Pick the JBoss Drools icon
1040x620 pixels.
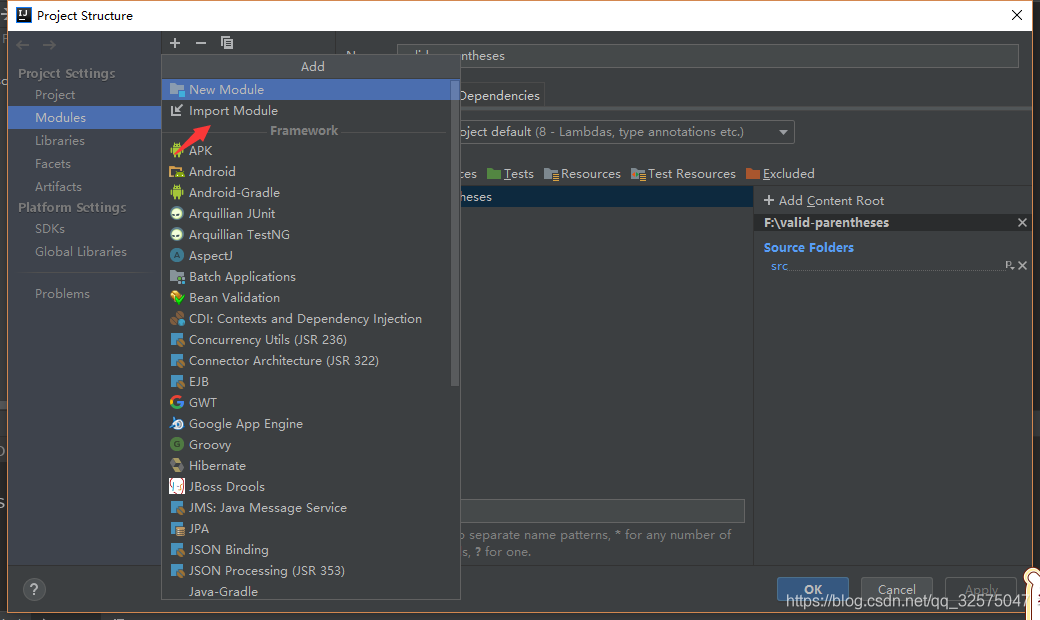176,487
